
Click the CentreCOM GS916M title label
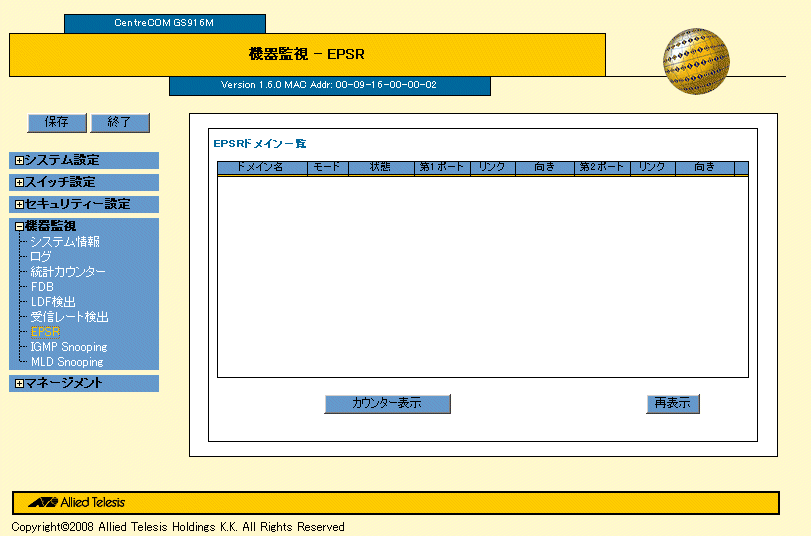[x=164, y=23]
